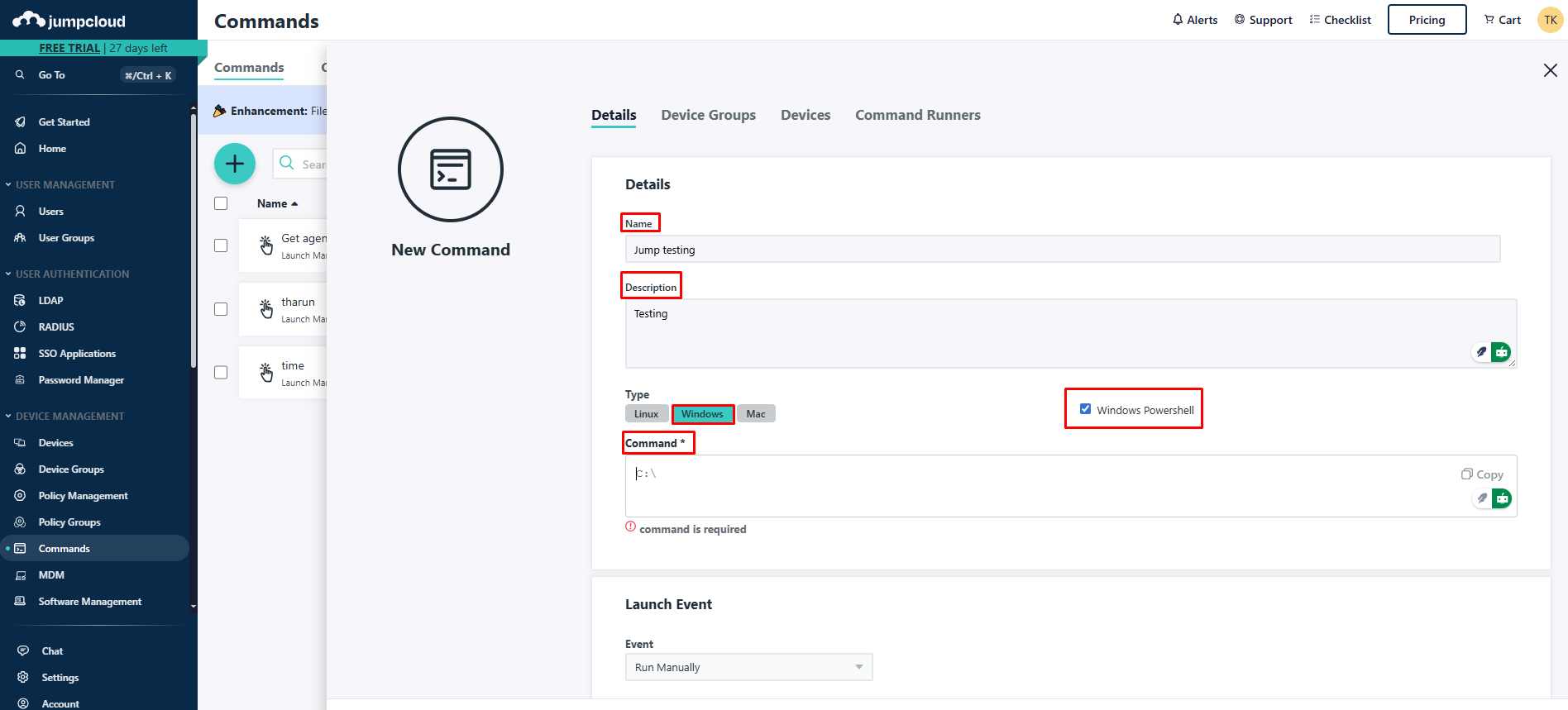Click the Description text area
Screen dimensions: 1568x710
[1071, 333]
